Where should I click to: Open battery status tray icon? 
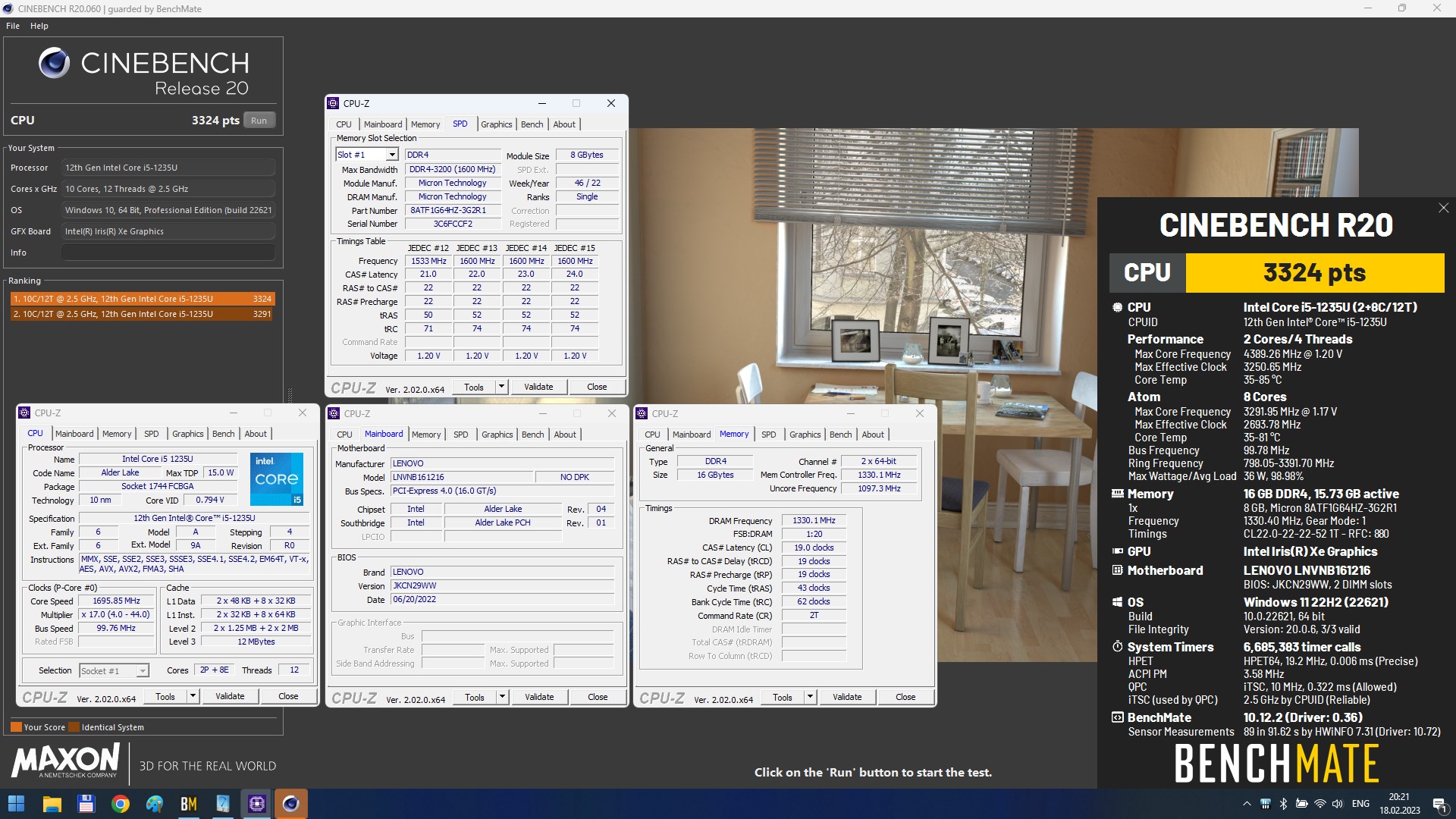1301,804
